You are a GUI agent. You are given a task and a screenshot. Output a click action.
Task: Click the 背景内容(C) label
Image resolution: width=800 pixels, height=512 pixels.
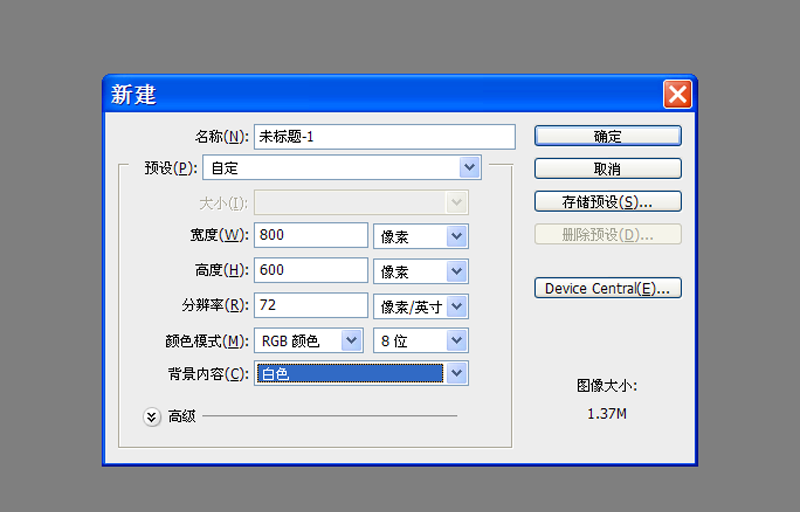click(x=208, y=374)
